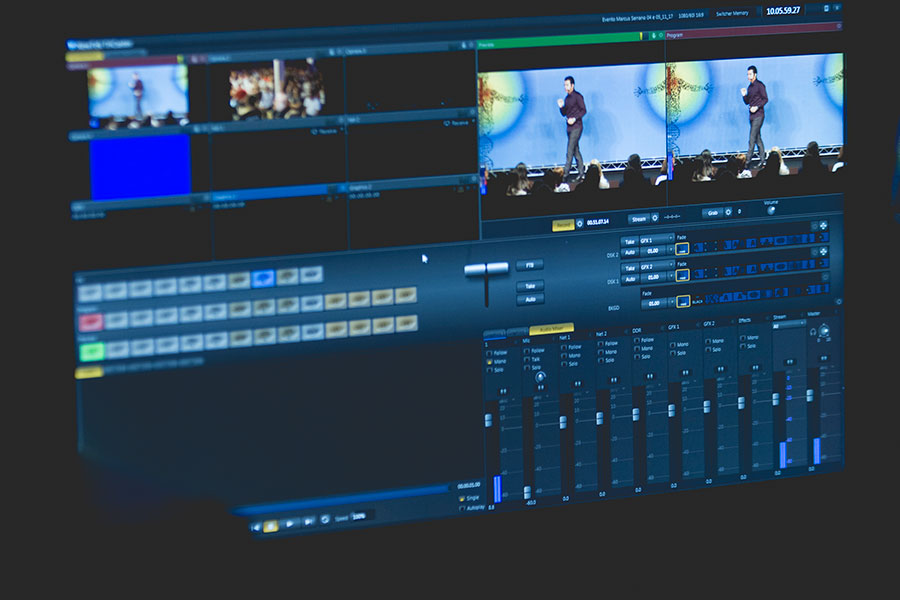Click the yellow Record button

click(563, 225)
